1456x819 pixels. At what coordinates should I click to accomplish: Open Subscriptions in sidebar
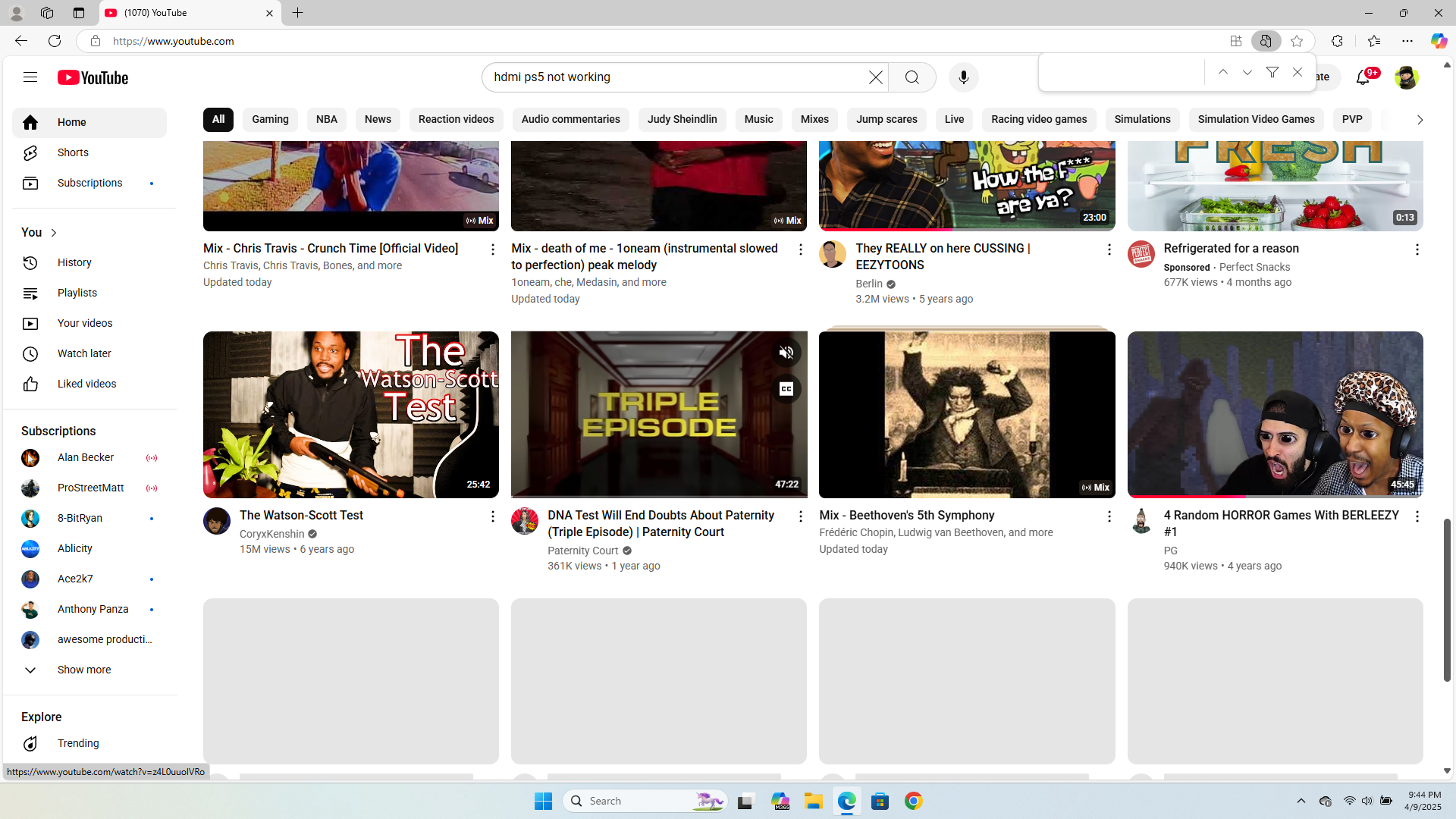89,183
